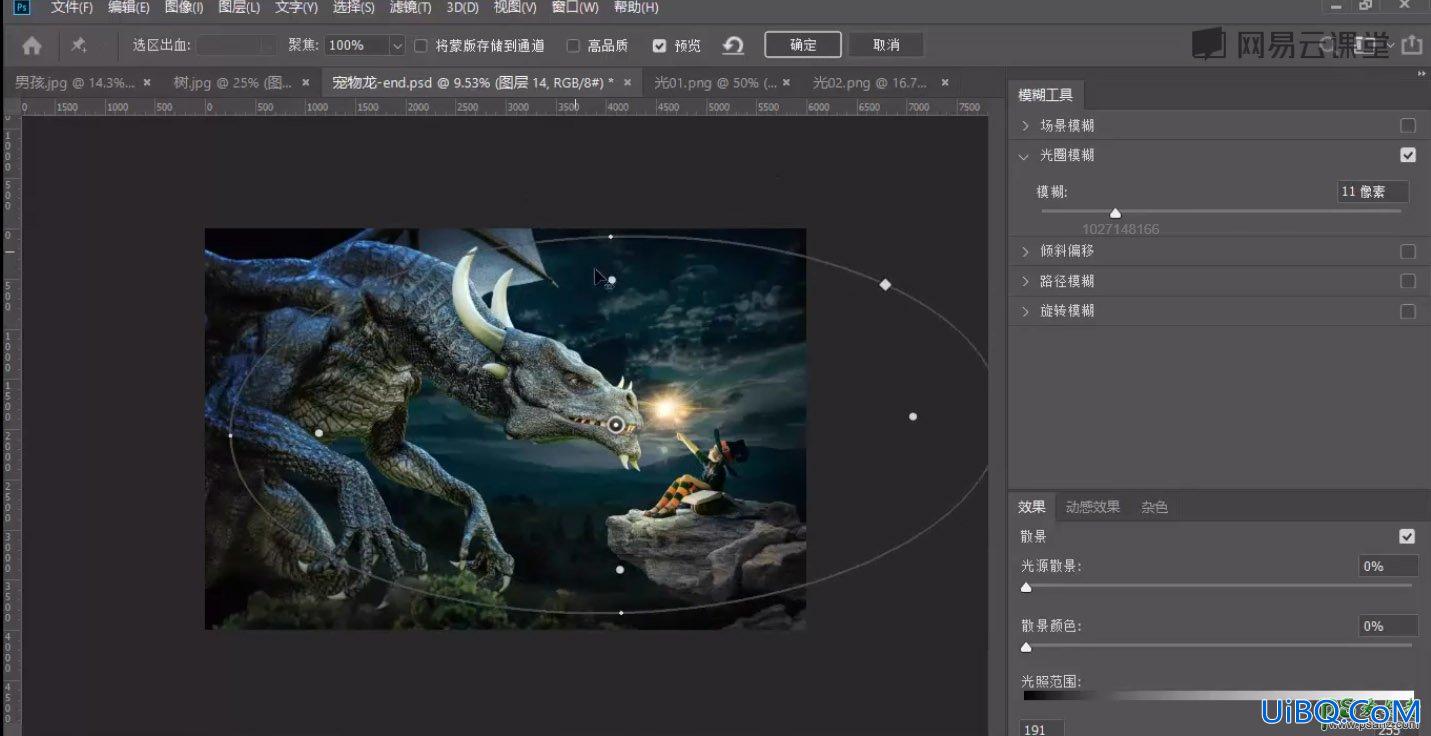Click the 确定 confirm button

(803, 45)
